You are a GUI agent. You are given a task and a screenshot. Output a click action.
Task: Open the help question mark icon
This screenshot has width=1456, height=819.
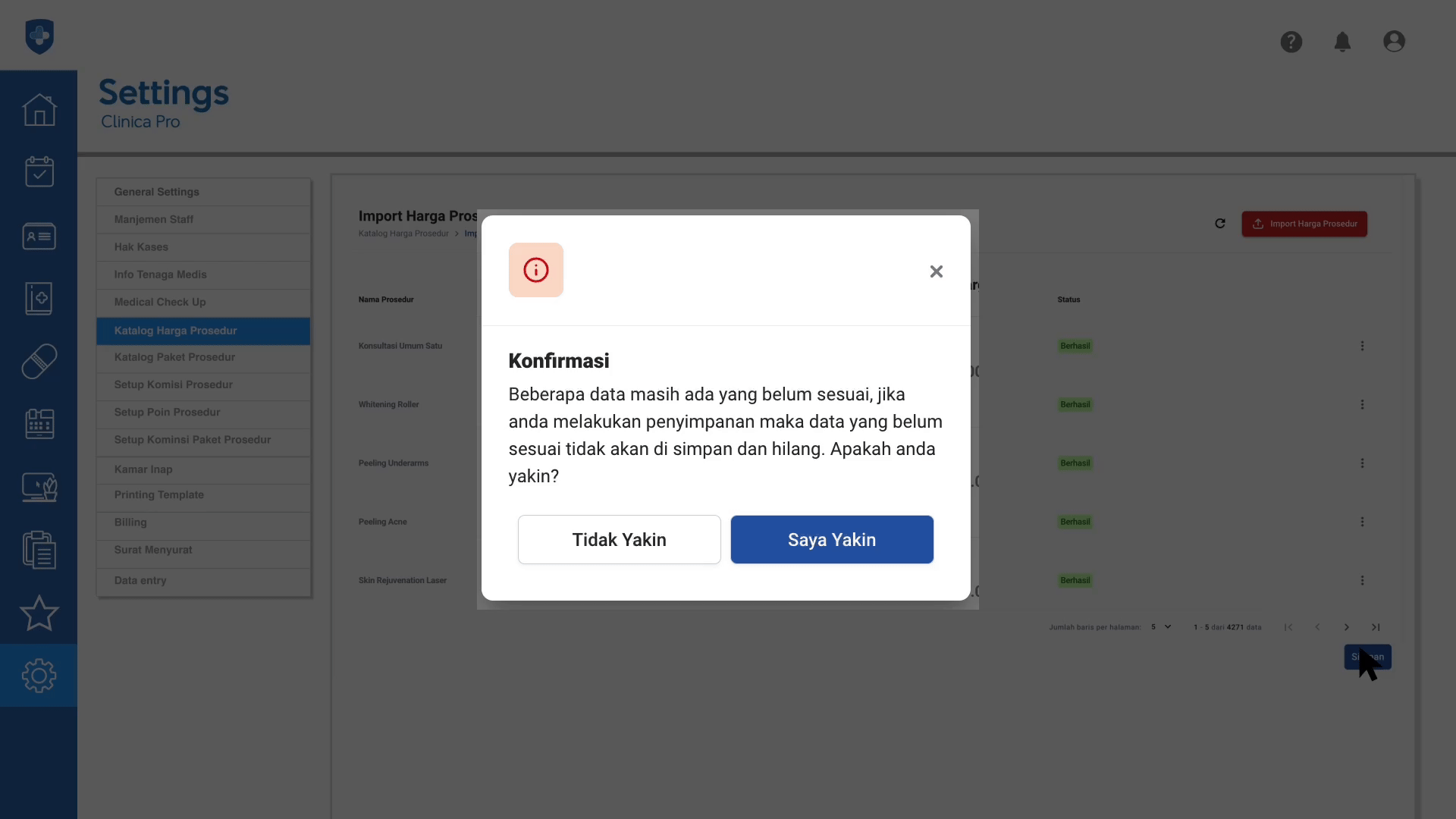[x=1291, y=42]
